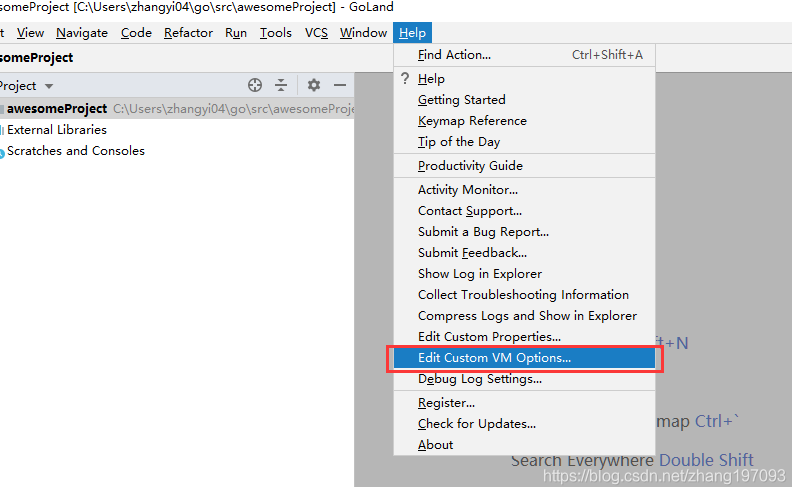792x487 pixels.
Task: Select Collect Troubleshooting Information
Action: [x=524, y=295]
